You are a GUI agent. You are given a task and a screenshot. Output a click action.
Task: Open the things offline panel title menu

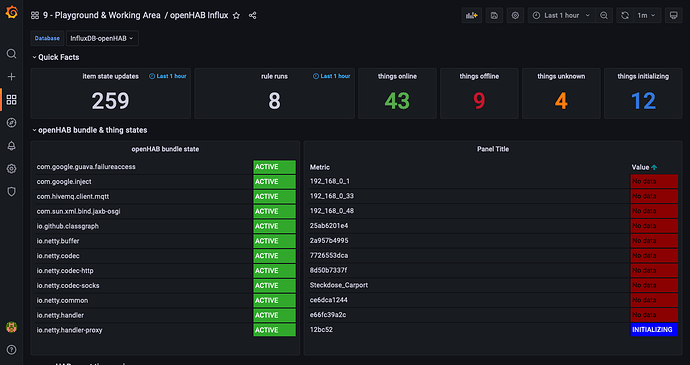(x=479, y=76)
